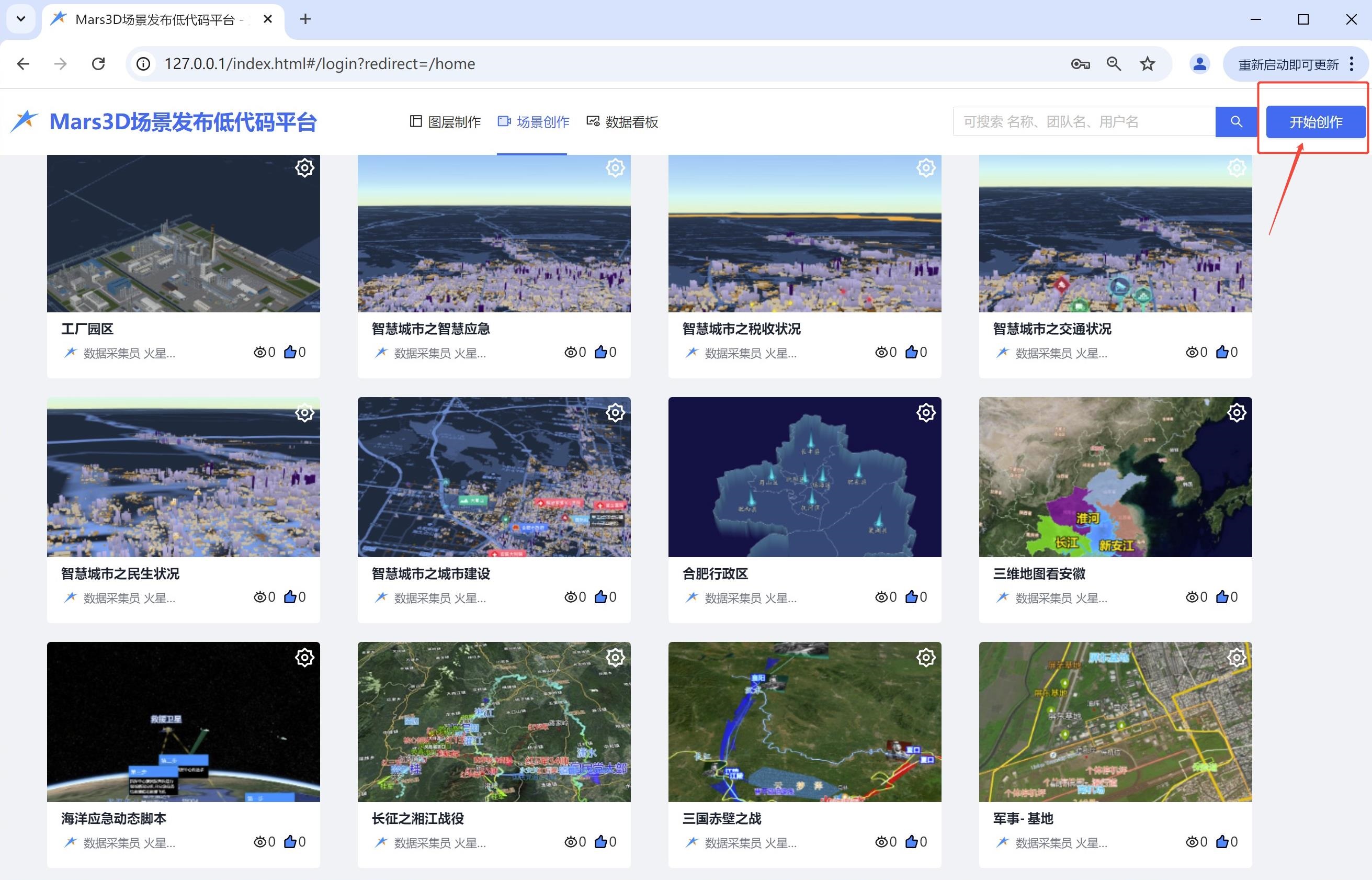Open settings gear on 三国赤壁之战 card
This screenshot has height=880, width=1372.
point(926,658)
